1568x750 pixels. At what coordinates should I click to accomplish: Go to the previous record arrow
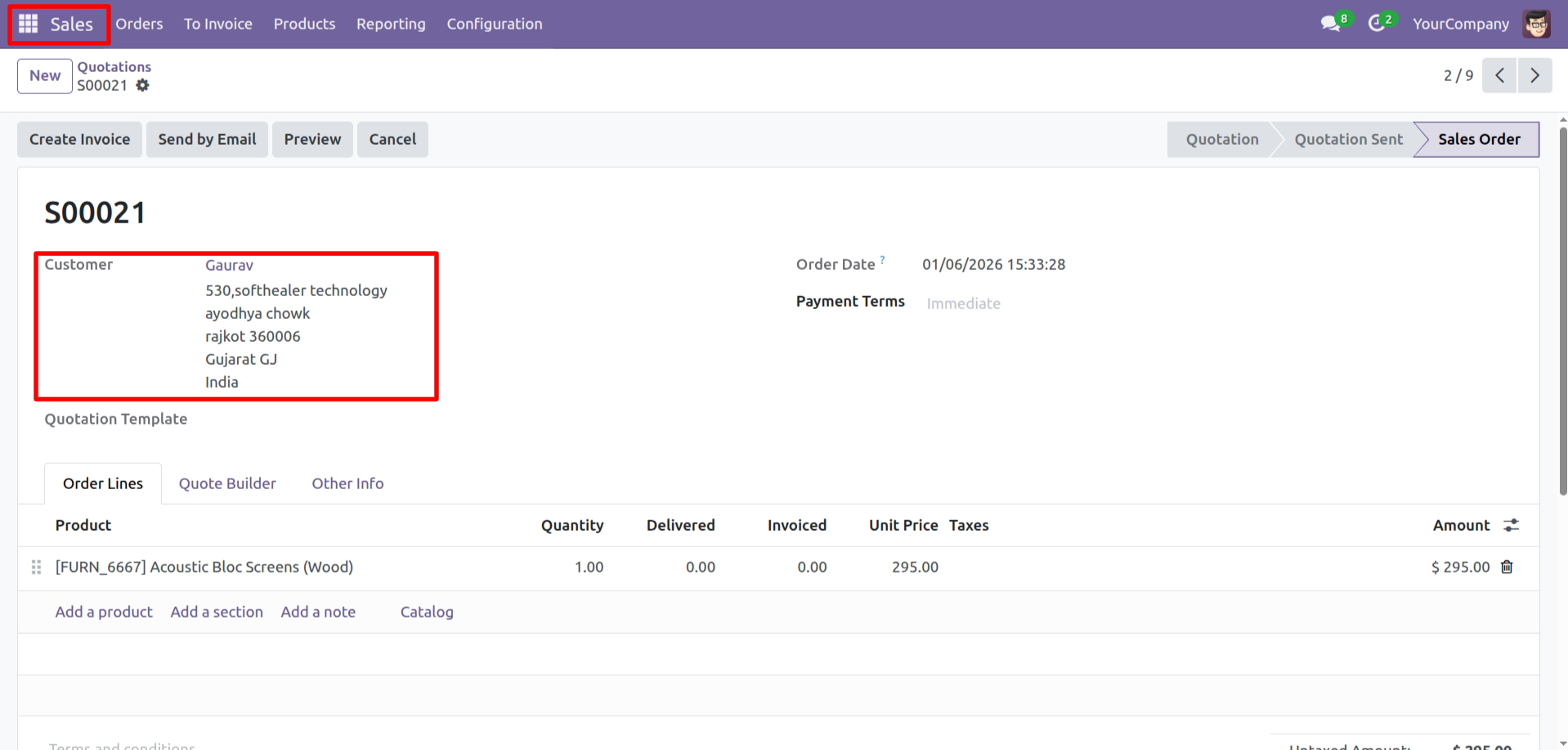(1499, 75)
